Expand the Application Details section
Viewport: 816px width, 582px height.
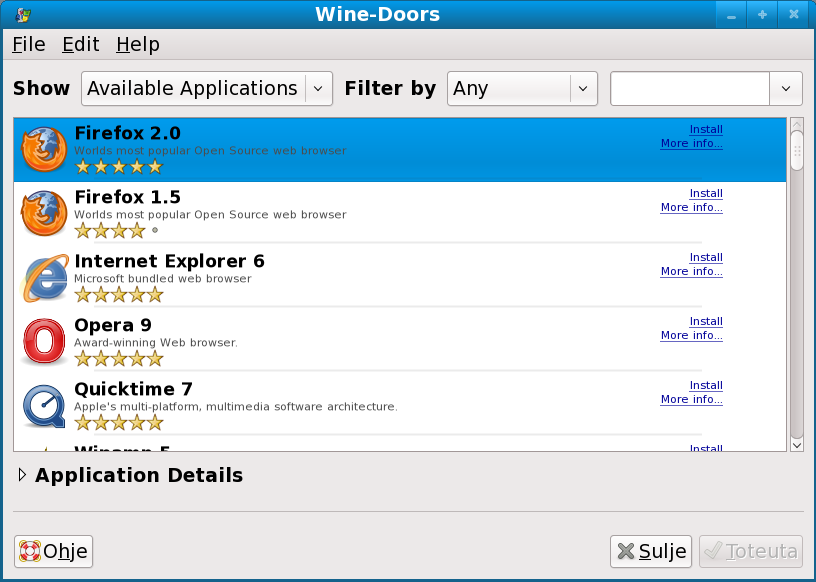pos(23,476)
